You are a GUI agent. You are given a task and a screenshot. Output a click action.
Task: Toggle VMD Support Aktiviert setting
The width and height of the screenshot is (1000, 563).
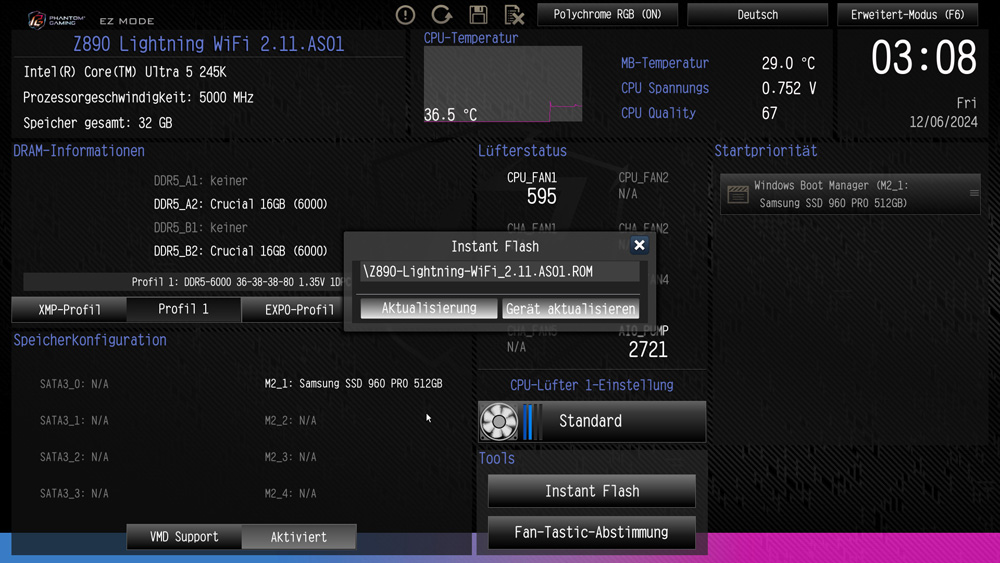coord(298,537)
